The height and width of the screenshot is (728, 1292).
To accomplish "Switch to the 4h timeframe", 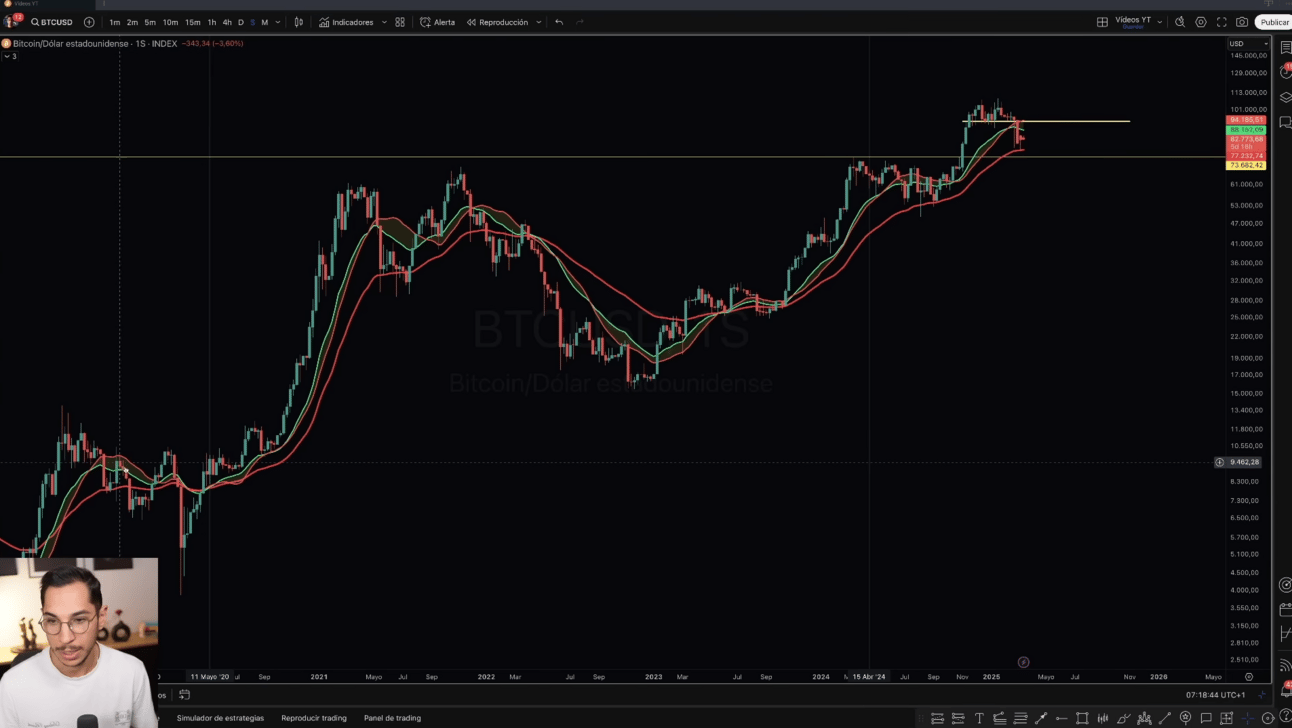I will click(227, 22).
